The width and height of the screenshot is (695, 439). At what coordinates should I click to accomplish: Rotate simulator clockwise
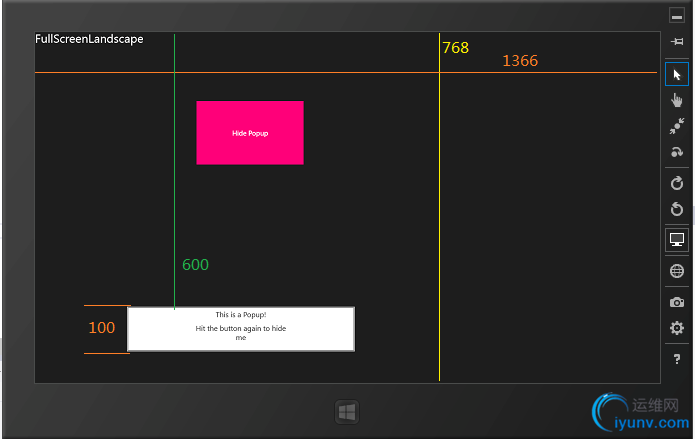677,183
